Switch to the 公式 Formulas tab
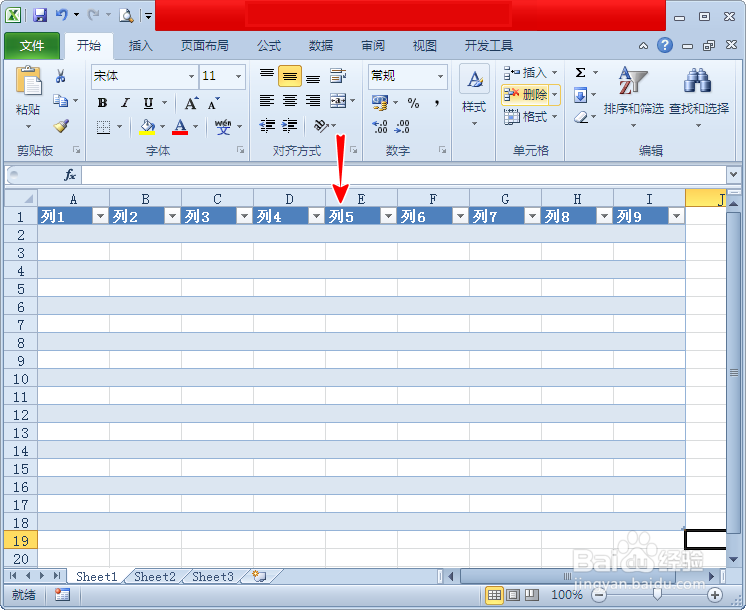746x610 pixels. pyautogui.click(x=269, y=46)
